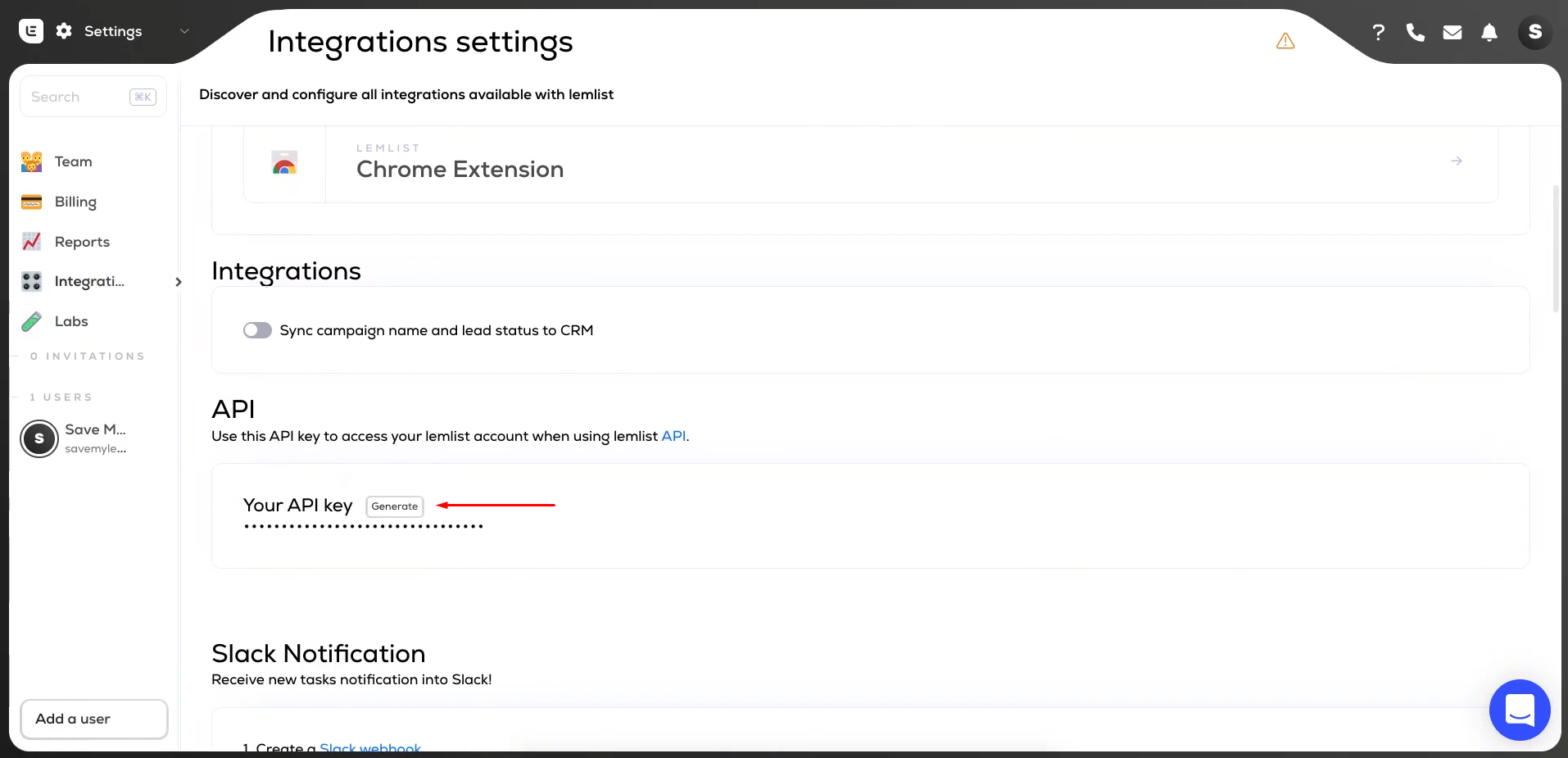
Task: Click the phone call icon
Action: click(x=1415, y=32)
